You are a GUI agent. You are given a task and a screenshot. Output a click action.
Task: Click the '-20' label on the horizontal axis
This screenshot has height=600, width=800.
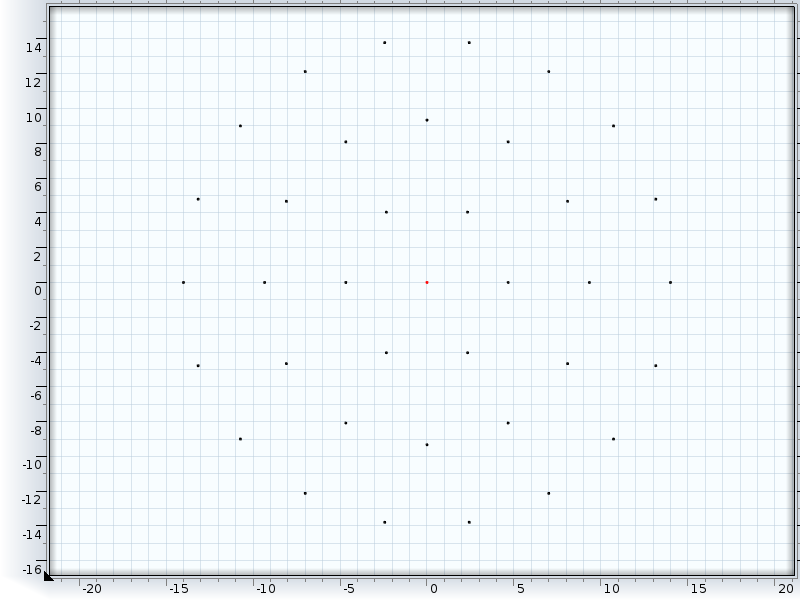[92, 589]
